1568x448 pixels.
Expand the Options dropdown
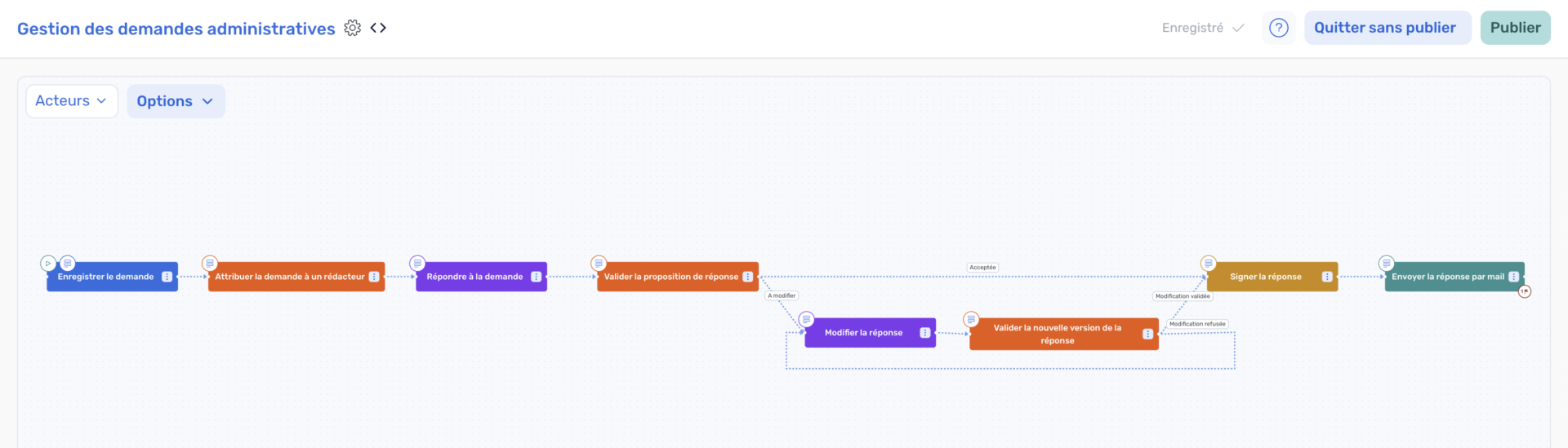pos(175,101)
